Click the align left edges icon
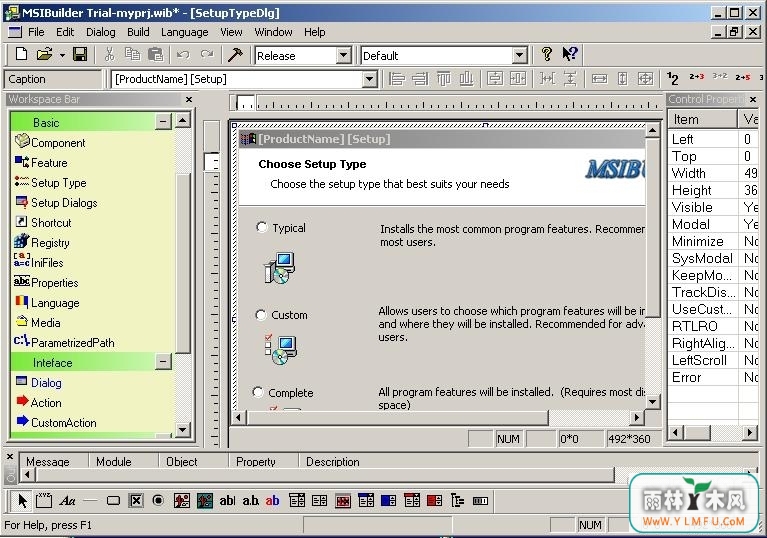This screenshot has height=538, width=767. tap(397, 78)
